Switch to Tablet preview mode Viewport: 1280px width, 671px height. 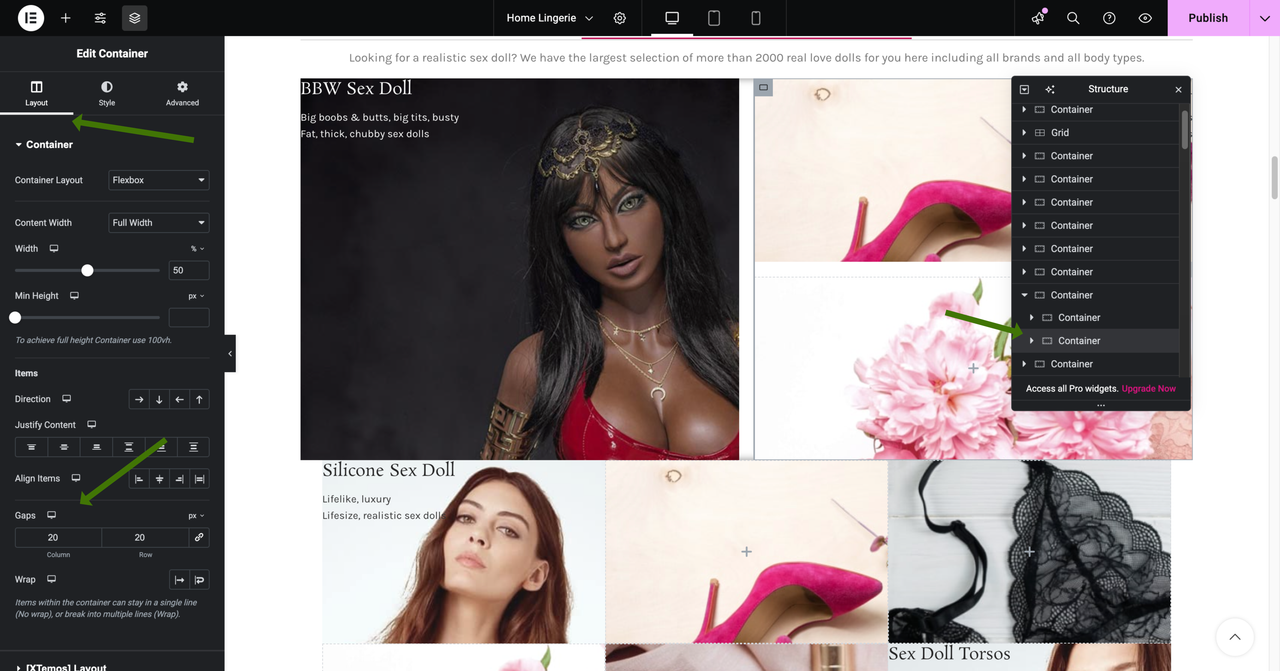pyautogui.click(x=714, y=18)
